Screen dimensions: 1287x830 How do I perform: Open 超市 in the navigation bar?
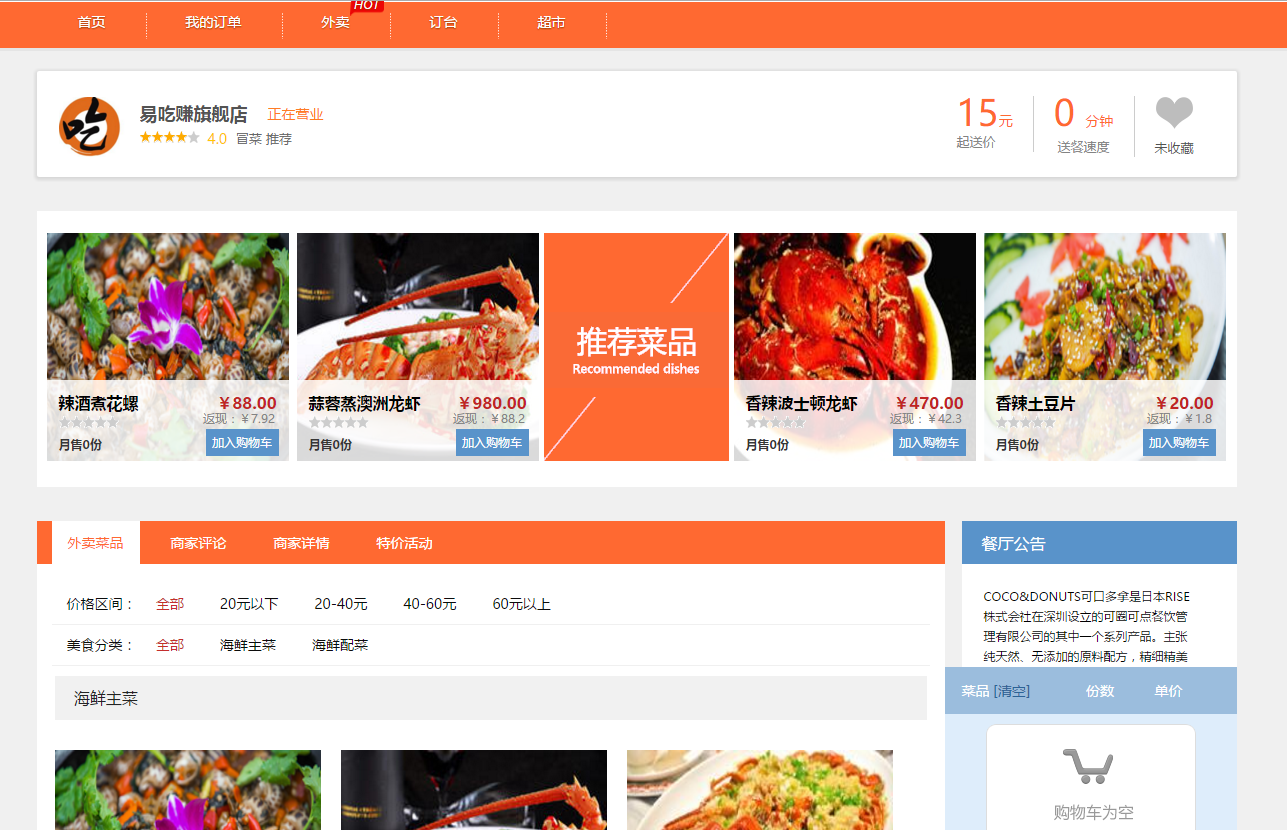pyautogui.click(x=551, y=22)
